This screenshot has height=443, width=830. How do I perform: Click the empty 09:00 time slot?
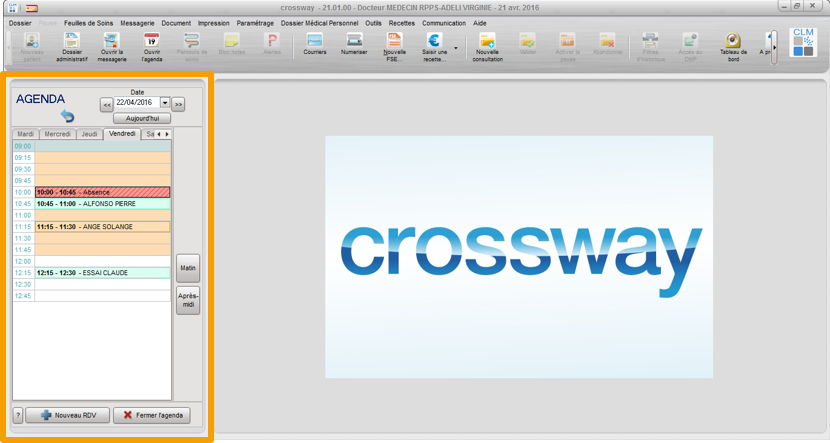click(103, 146)
